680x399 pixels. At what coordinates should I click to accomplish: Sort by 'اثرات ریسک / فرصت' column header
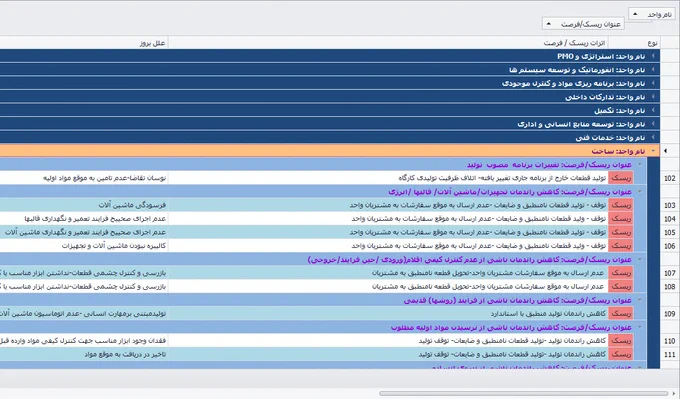[x=388, y=43]
